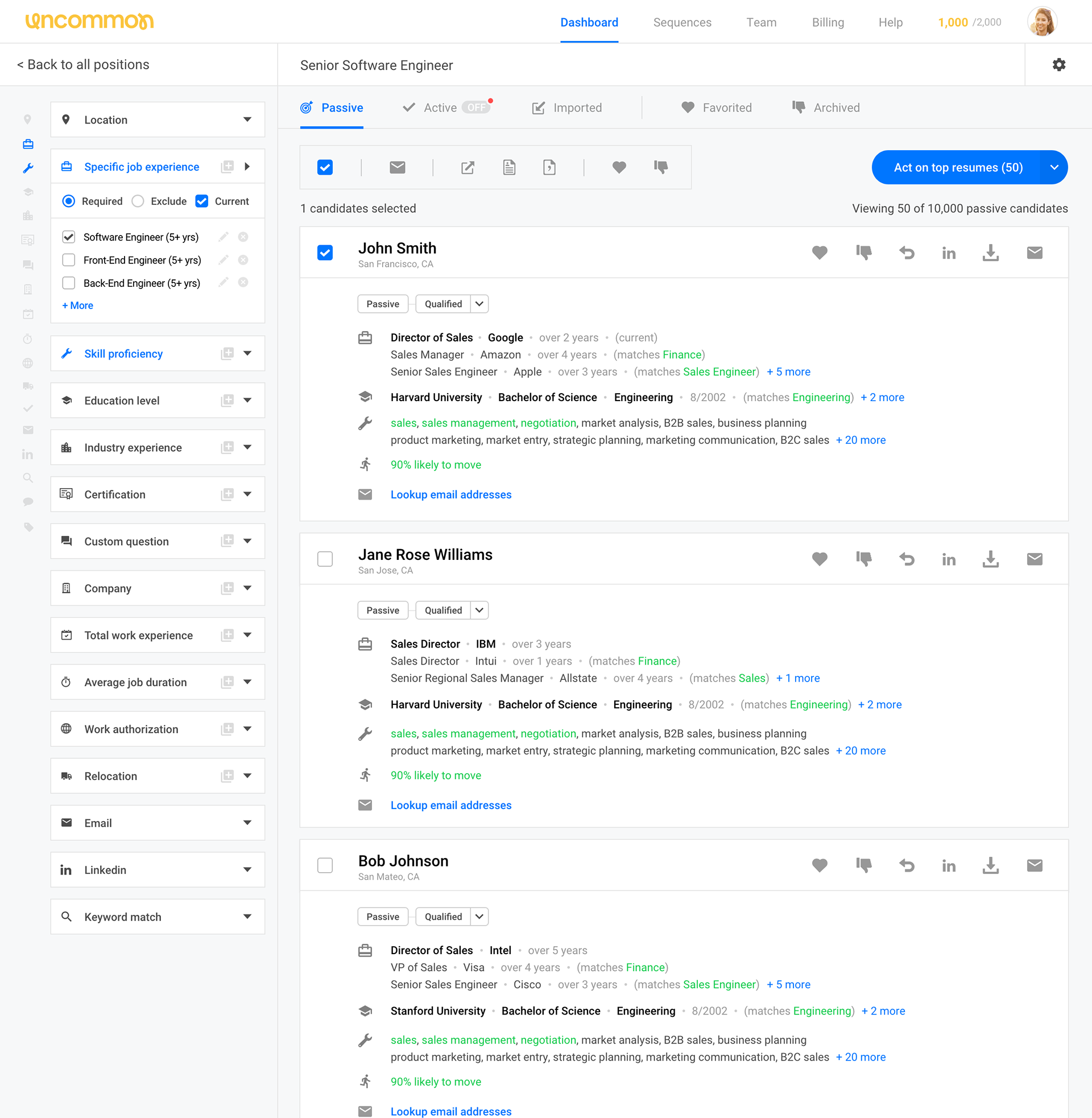1092x1118 pixels.
Task: Uncheck Software Engineer (5+ yrs) checkbox
Action: [x=69, y=237]
